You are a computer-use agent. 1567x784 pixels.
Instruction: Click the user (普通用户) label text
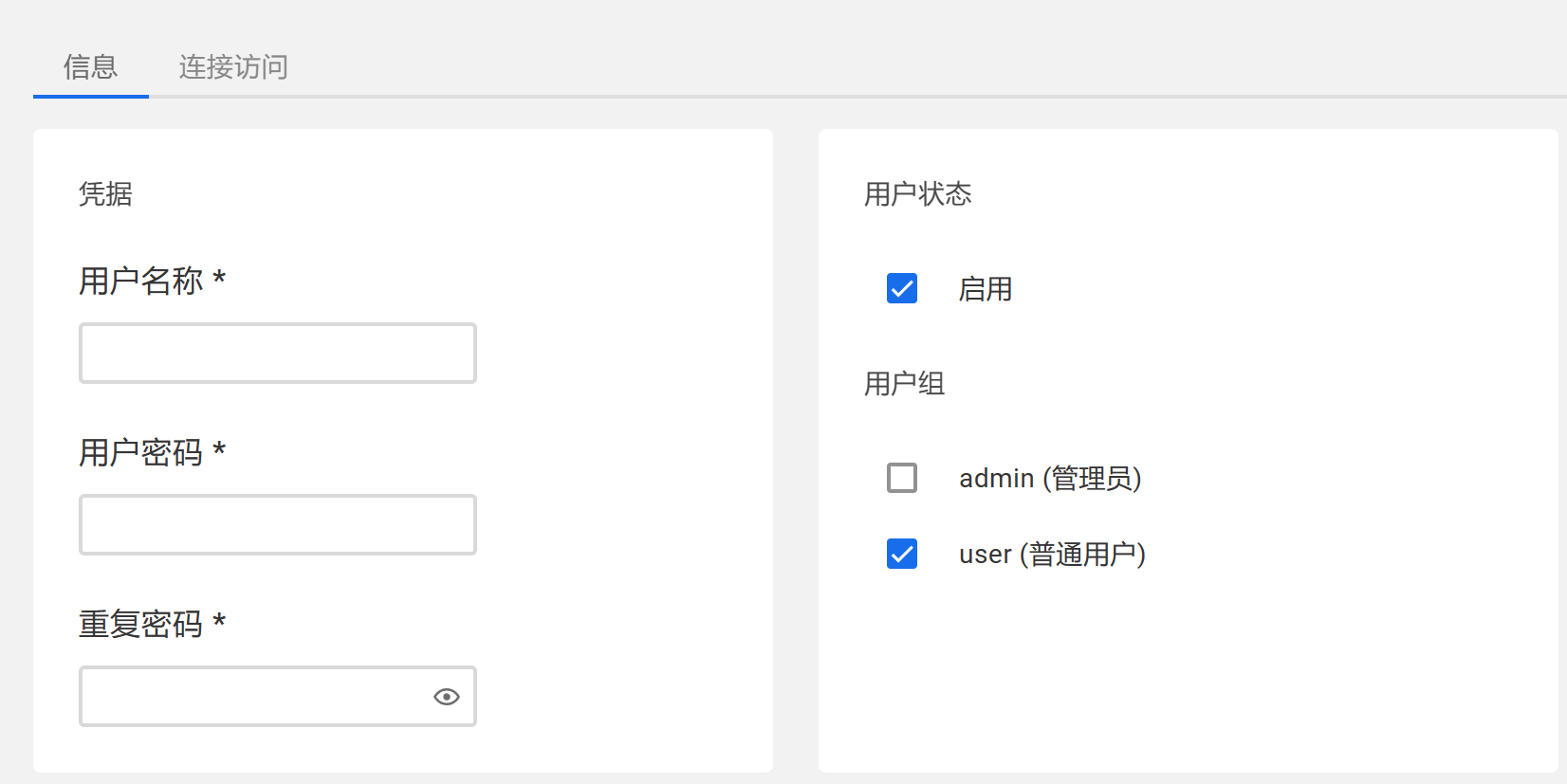pos(1052,555)
